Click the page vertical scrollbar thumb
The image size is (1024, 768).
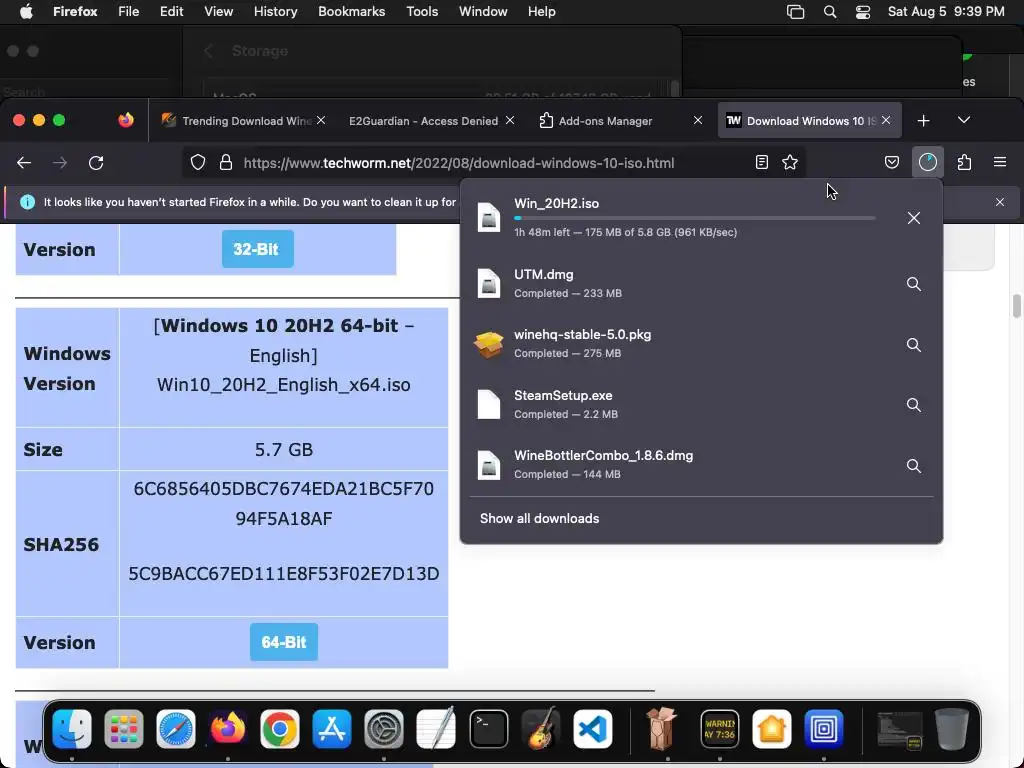(1016, 306)
